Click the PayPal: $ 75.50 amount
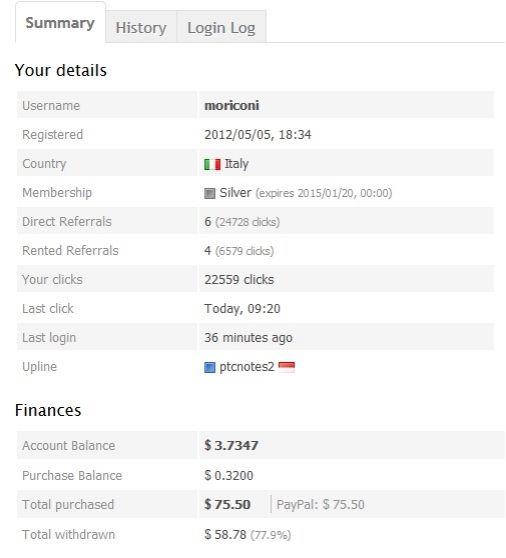 click(320, 505)
